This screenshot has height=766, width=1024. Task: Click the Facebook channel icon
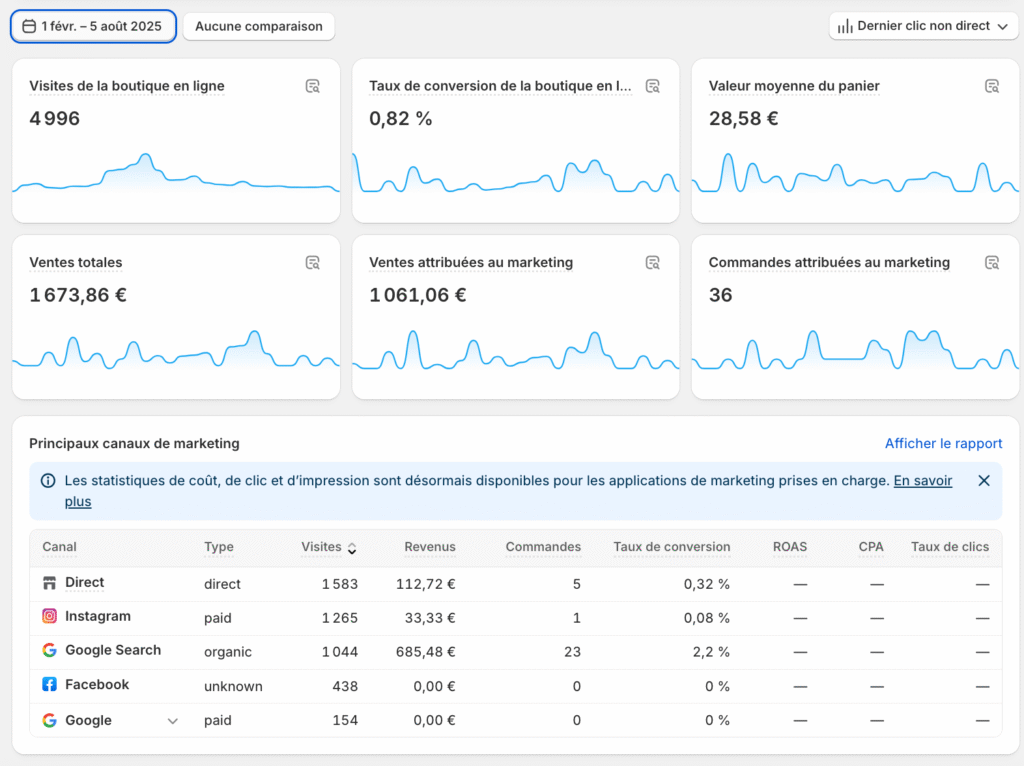[49, 685]
